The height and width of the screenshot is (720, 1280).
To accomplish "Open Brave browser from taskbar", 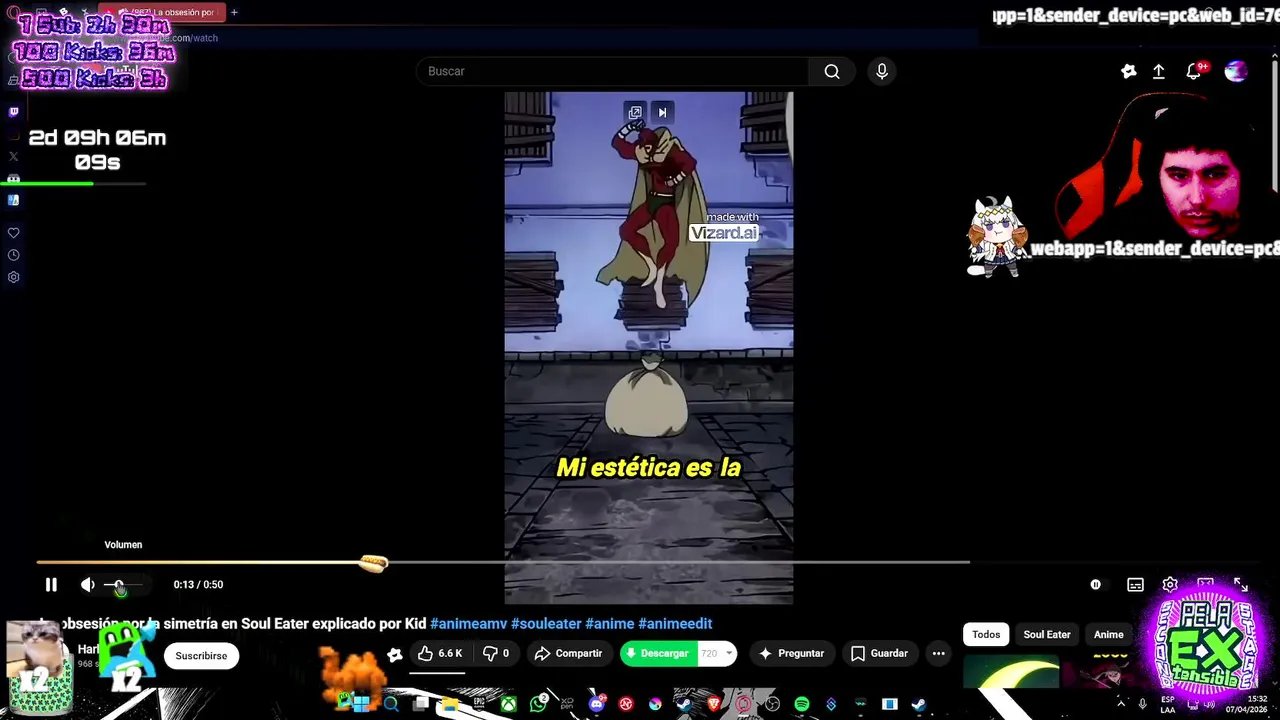I will (714, 704).
